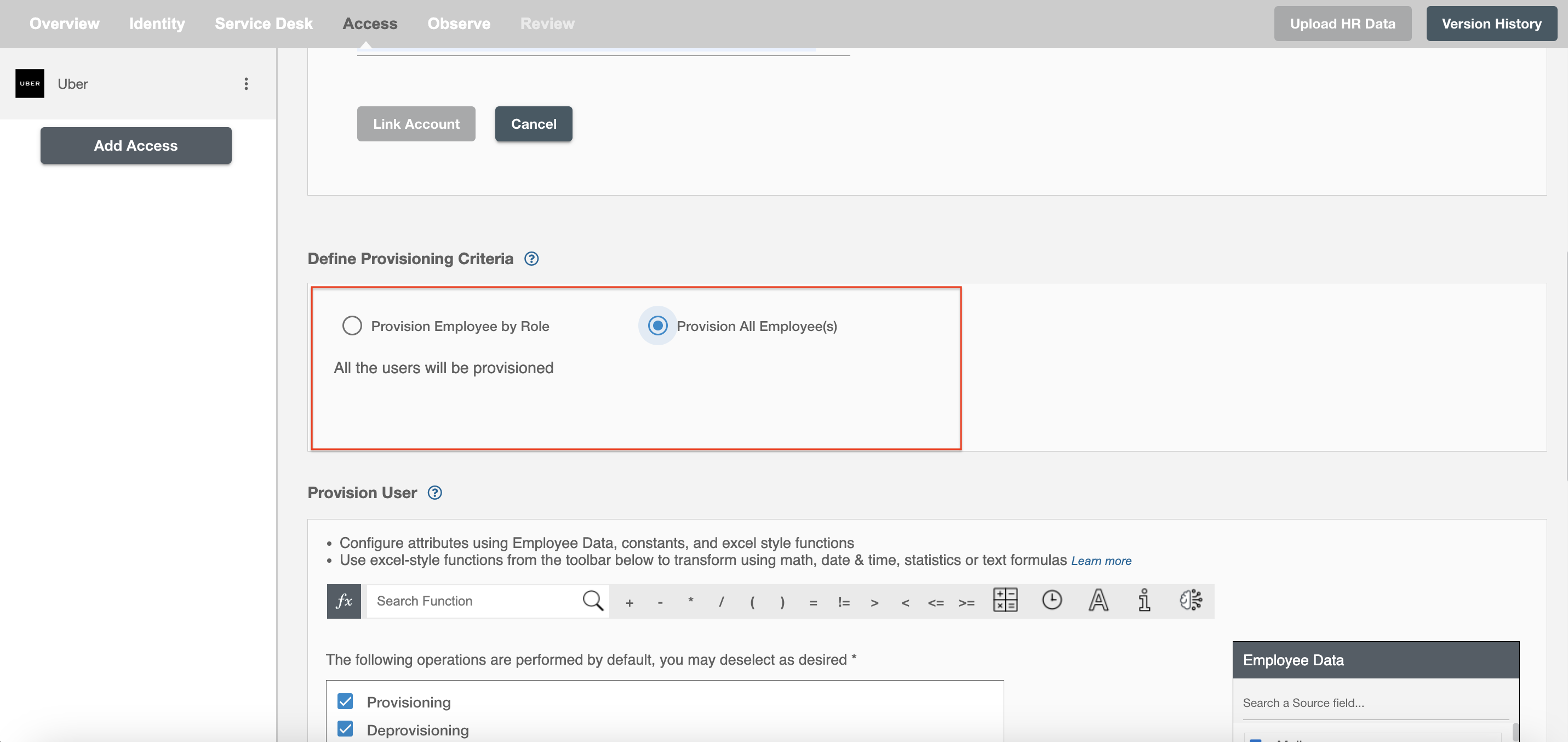Screen dimensions: 1568x742
Task: Click the clock/date-time function icon
Action: coord(1051,600)
